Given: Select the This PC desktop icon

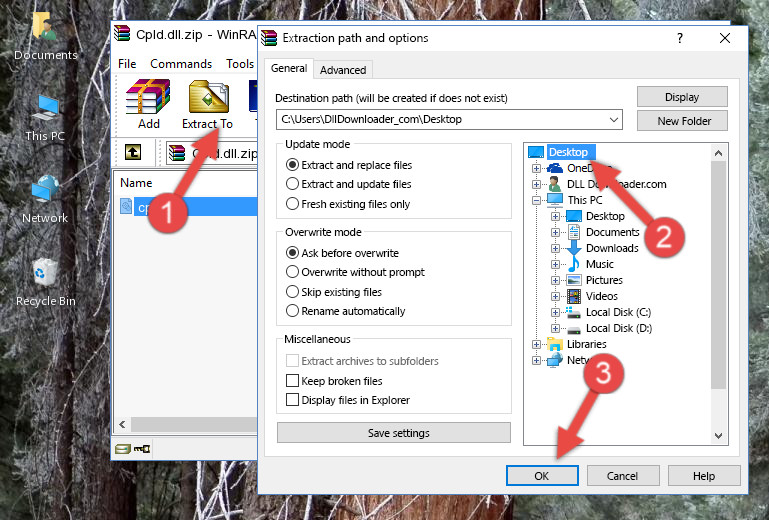Looking at the screenshot, I should click(45, 118).
